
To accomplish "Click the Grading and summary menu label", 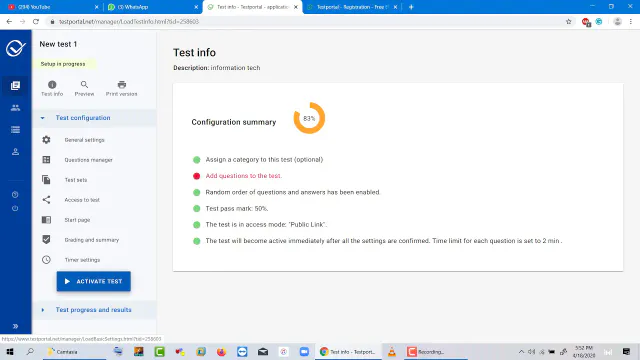I will pyautogui.click(x=92, y=240).
